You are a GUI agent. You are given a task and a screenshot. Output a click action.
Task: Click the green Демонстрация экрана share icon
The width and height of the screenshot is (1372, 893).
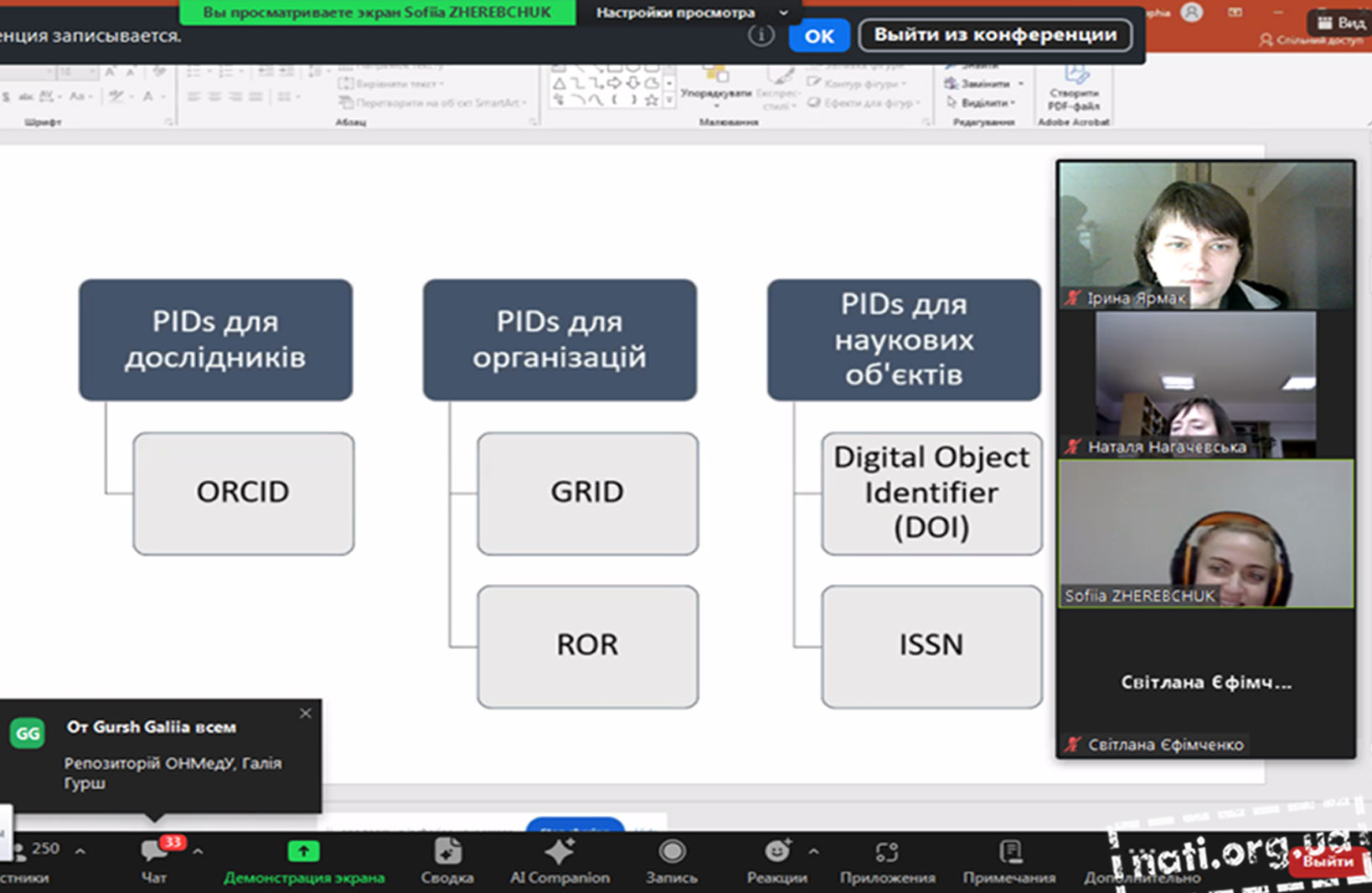303,852
